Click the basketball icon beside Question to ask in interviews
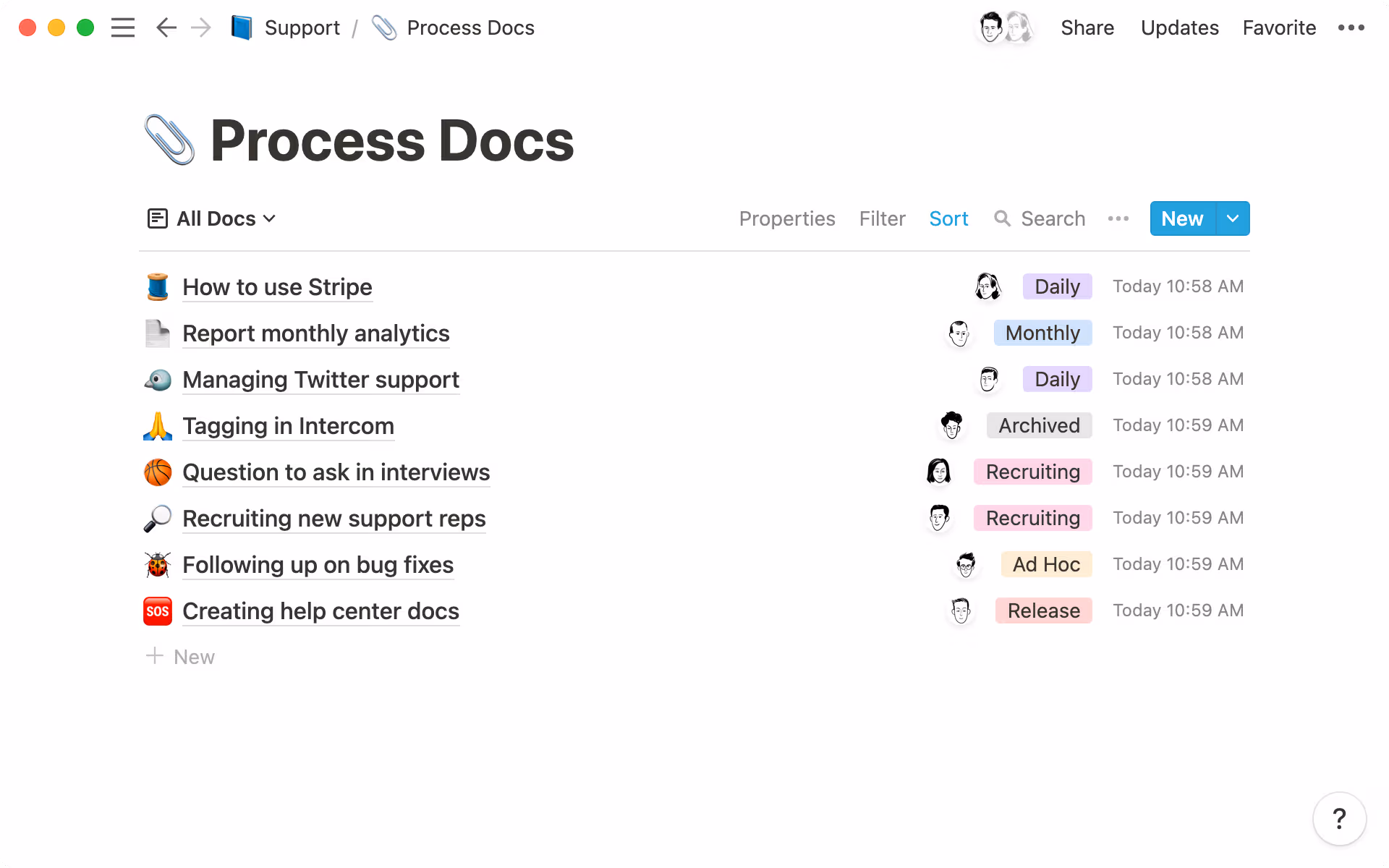The height and width of the screenshot is (868, 1389). point(157,472)
